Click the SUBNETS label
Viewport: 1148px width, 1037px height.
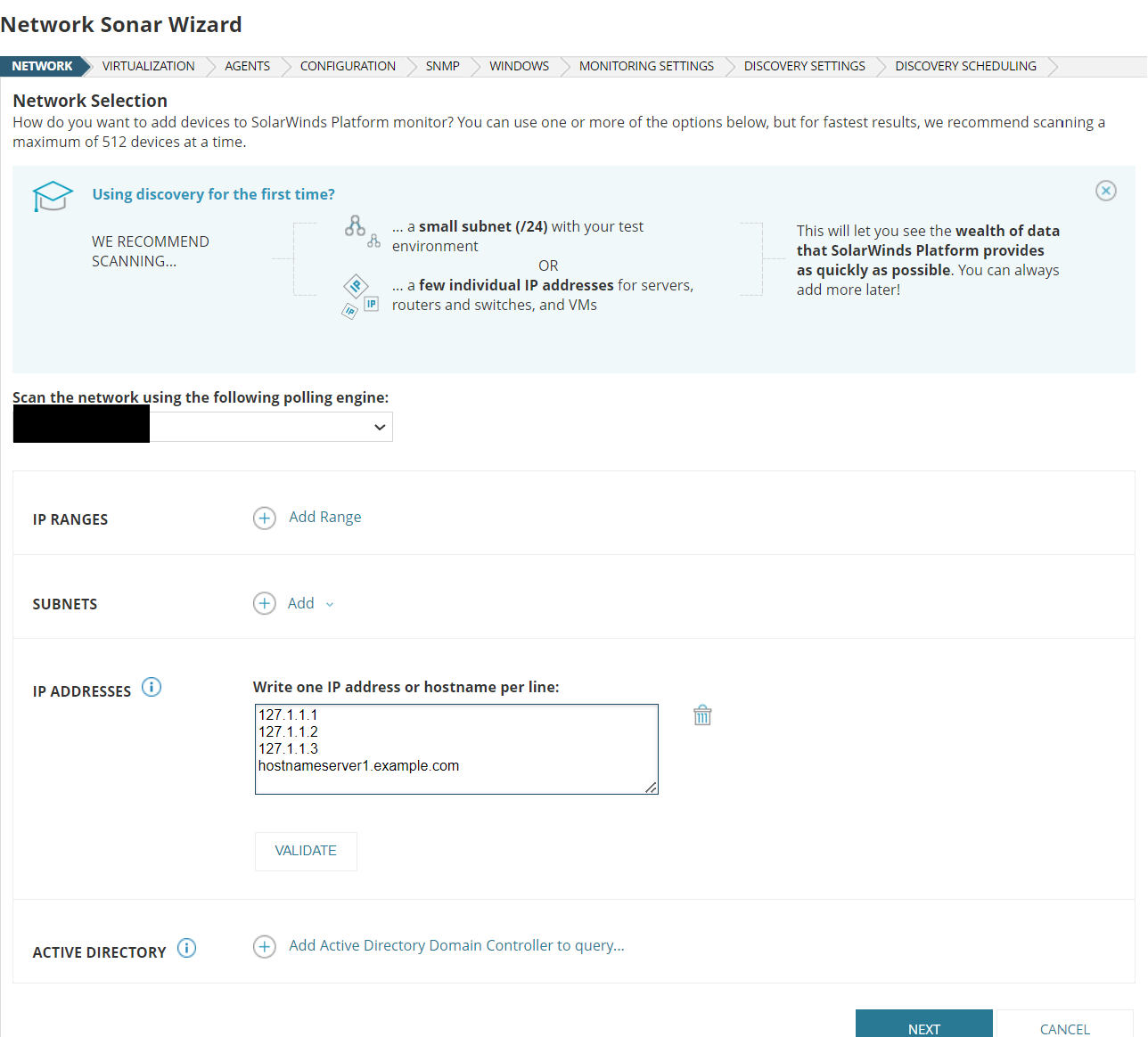pyautogui.click(x=65, y=604)
